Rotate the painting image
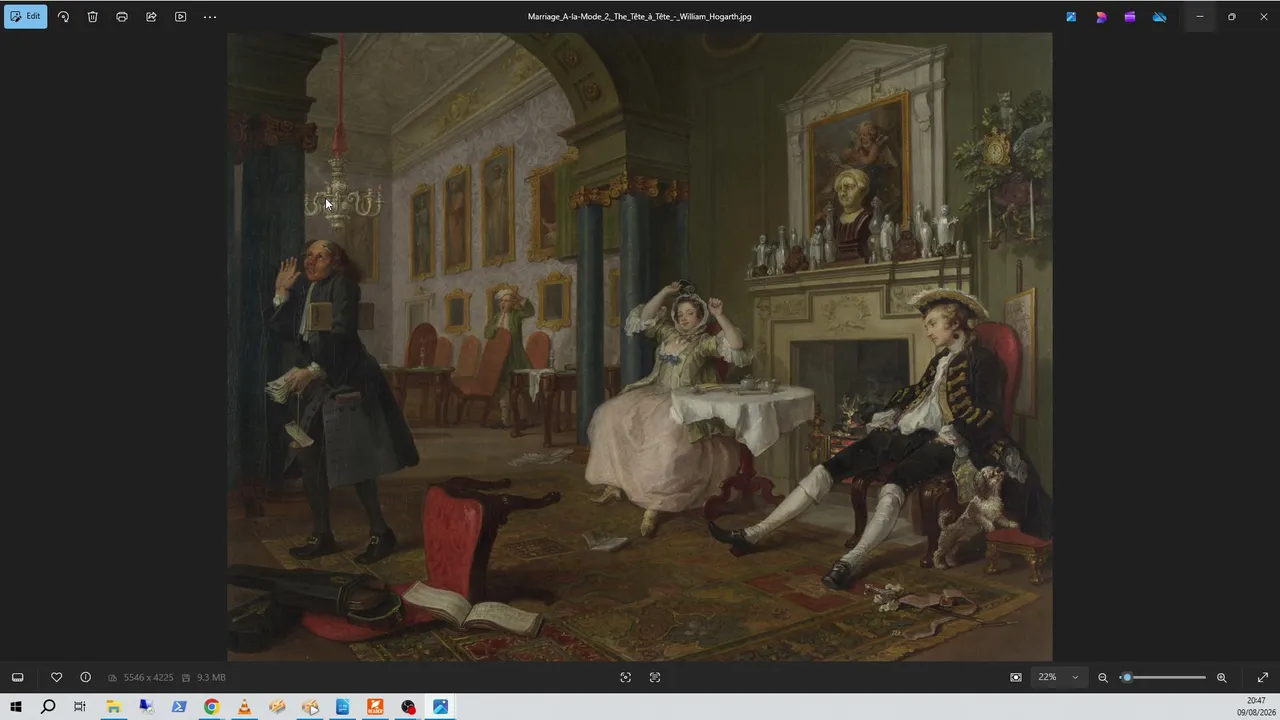The height and width of the screenshot is (720, 1280). (x=63, y=17)
